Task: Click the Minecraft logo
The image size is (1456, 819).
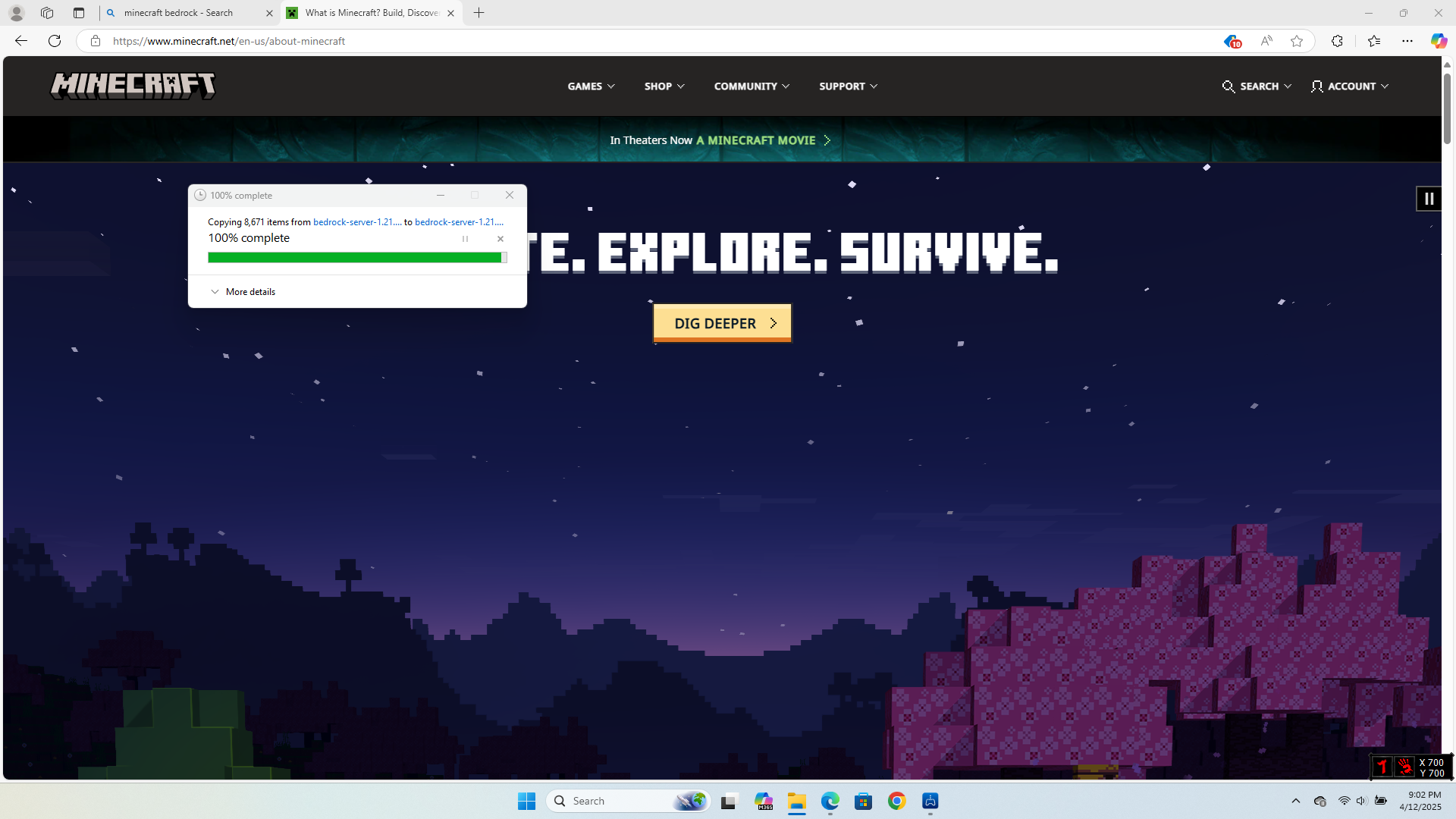Action: click(133, 86)
